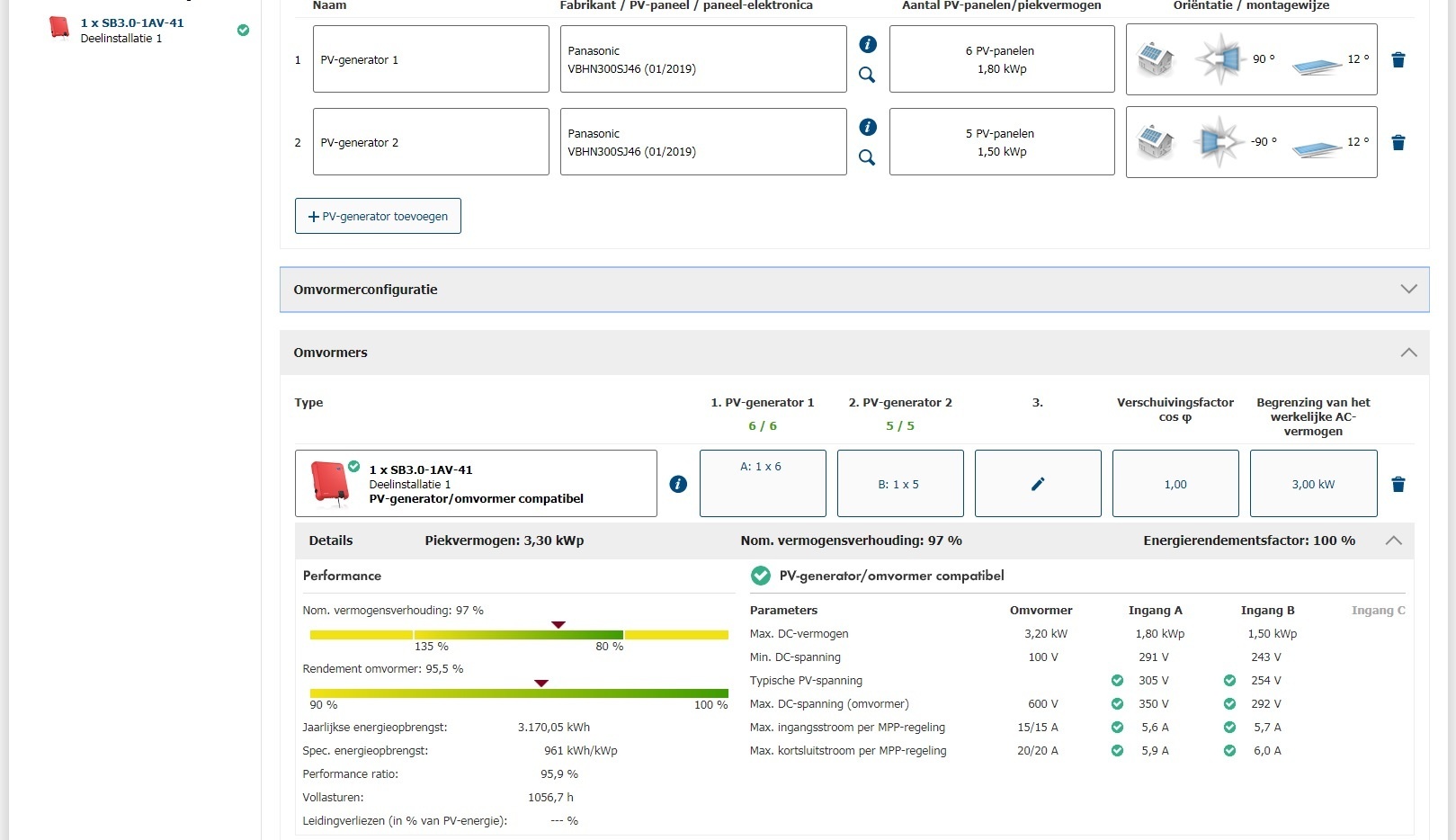Open info for PV-generator 1 panel
This screenshot has height=840, width=1456.
pyautogui.click(x=867, y=44)
